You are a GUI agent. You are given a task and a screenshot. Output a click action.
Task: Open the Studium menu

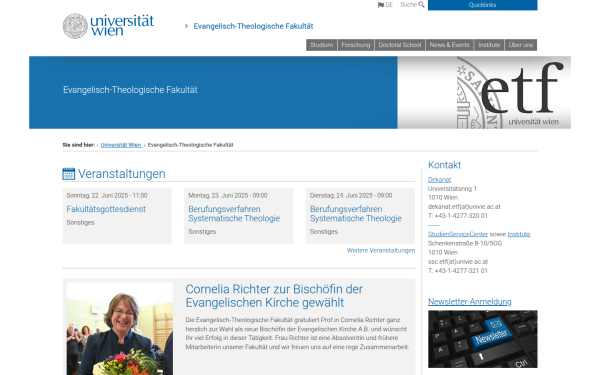click(321, 45)
